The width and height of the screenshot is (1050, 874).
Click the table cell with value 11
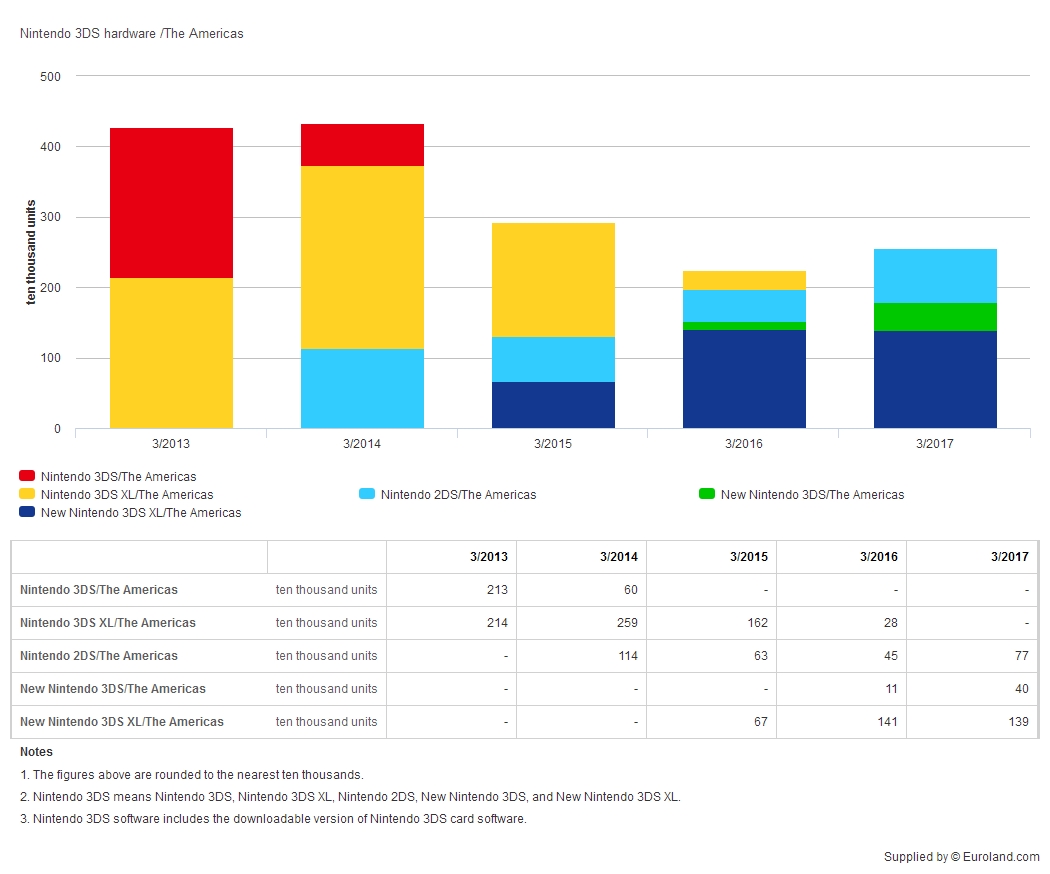[x=841, y=688]
